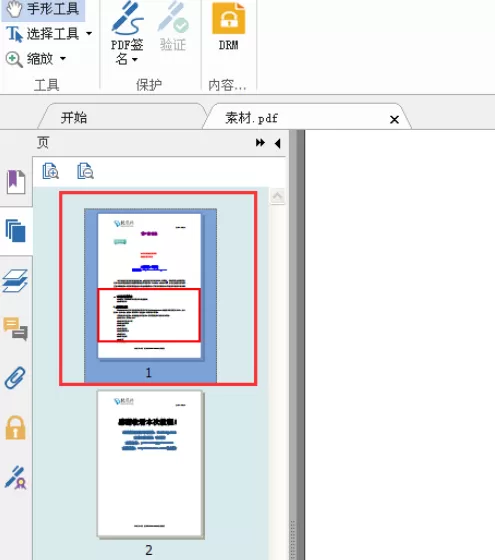Select page 2 thumbnail
This screenshot has width=495, height=560.
point(150,464)
